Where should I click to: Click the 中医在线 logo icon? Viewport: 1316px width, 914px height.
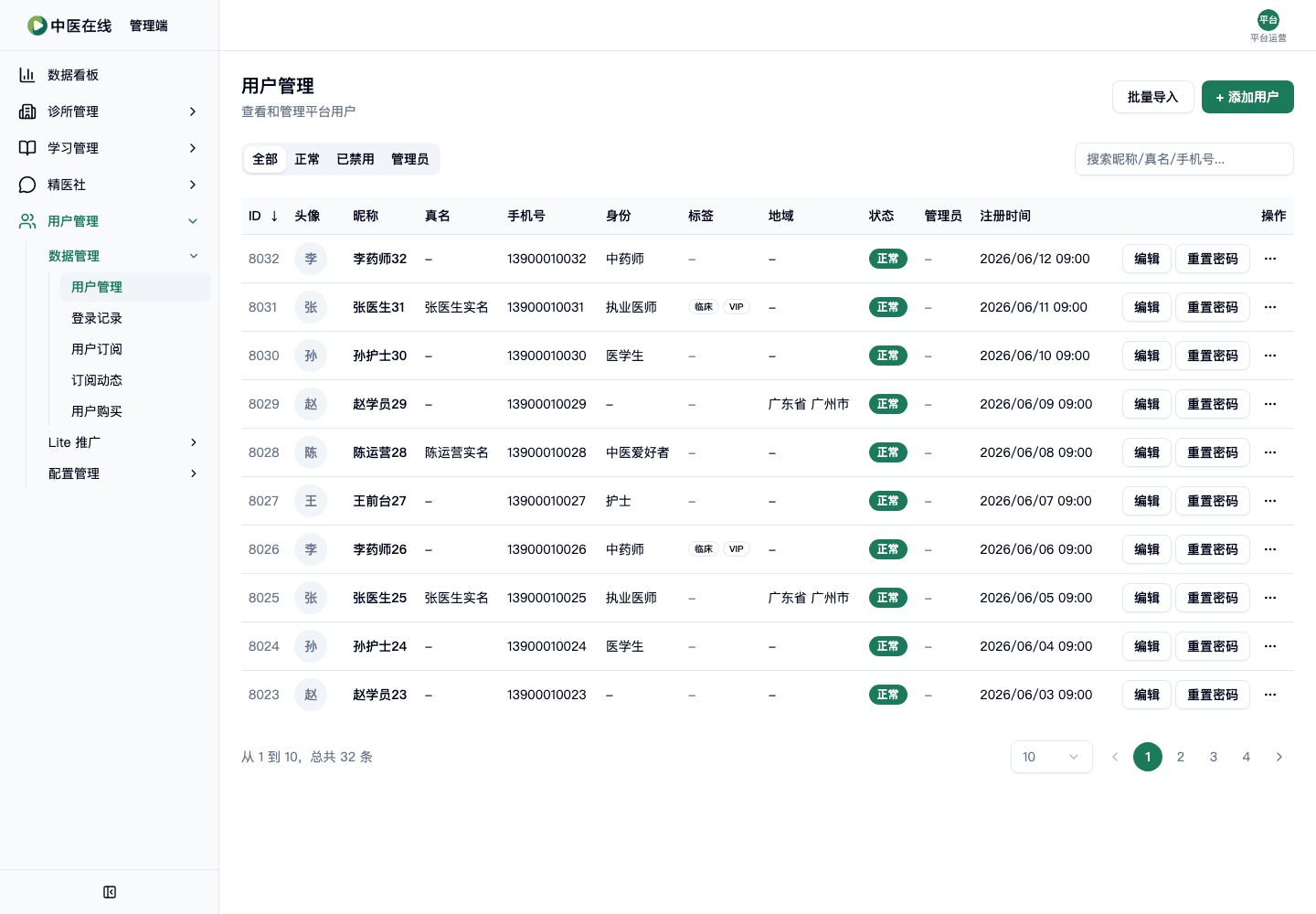(x=37, y=26)
